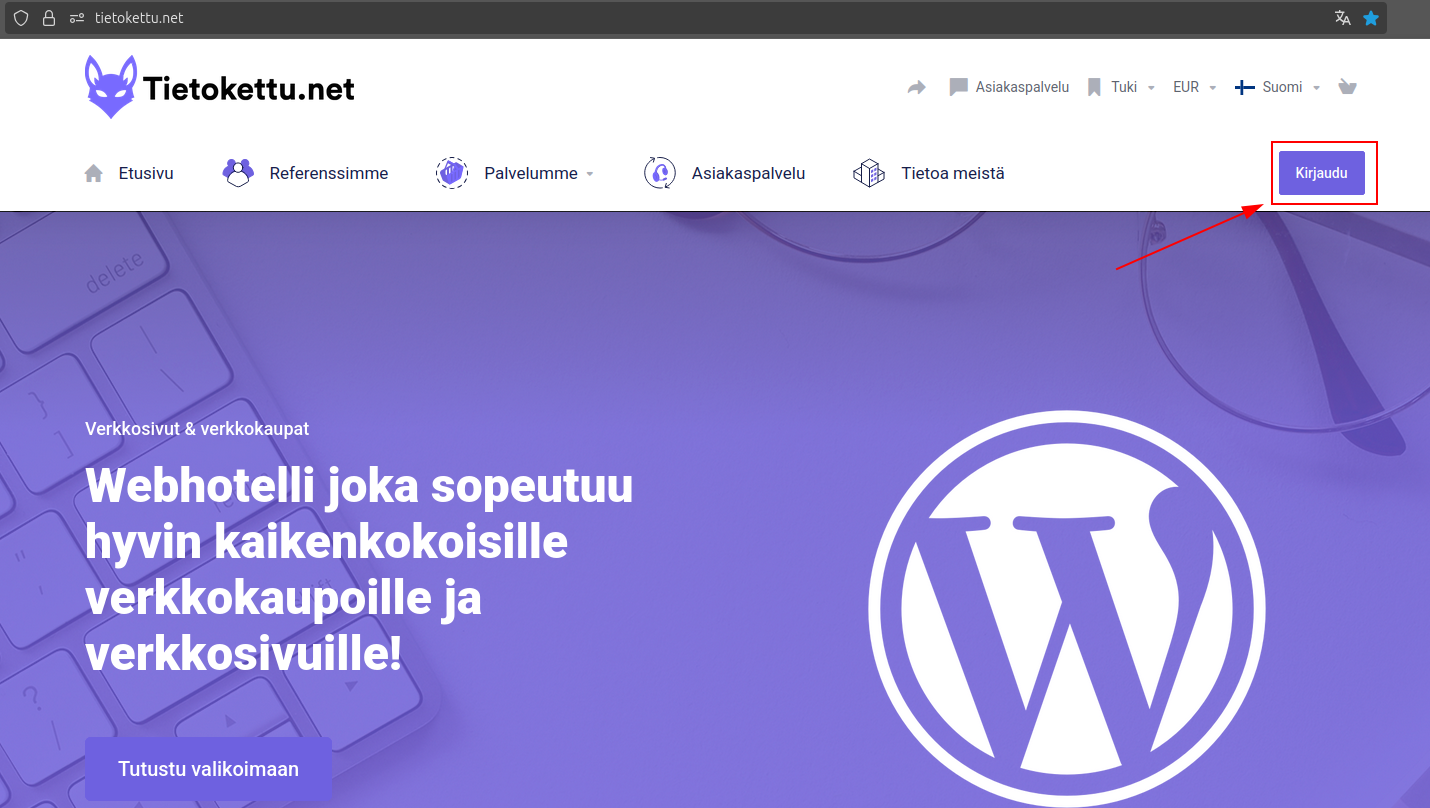This screenshot has height=808, width=1430.
Task: Click the share arrow icon in header
Action: tap(917, 87)
